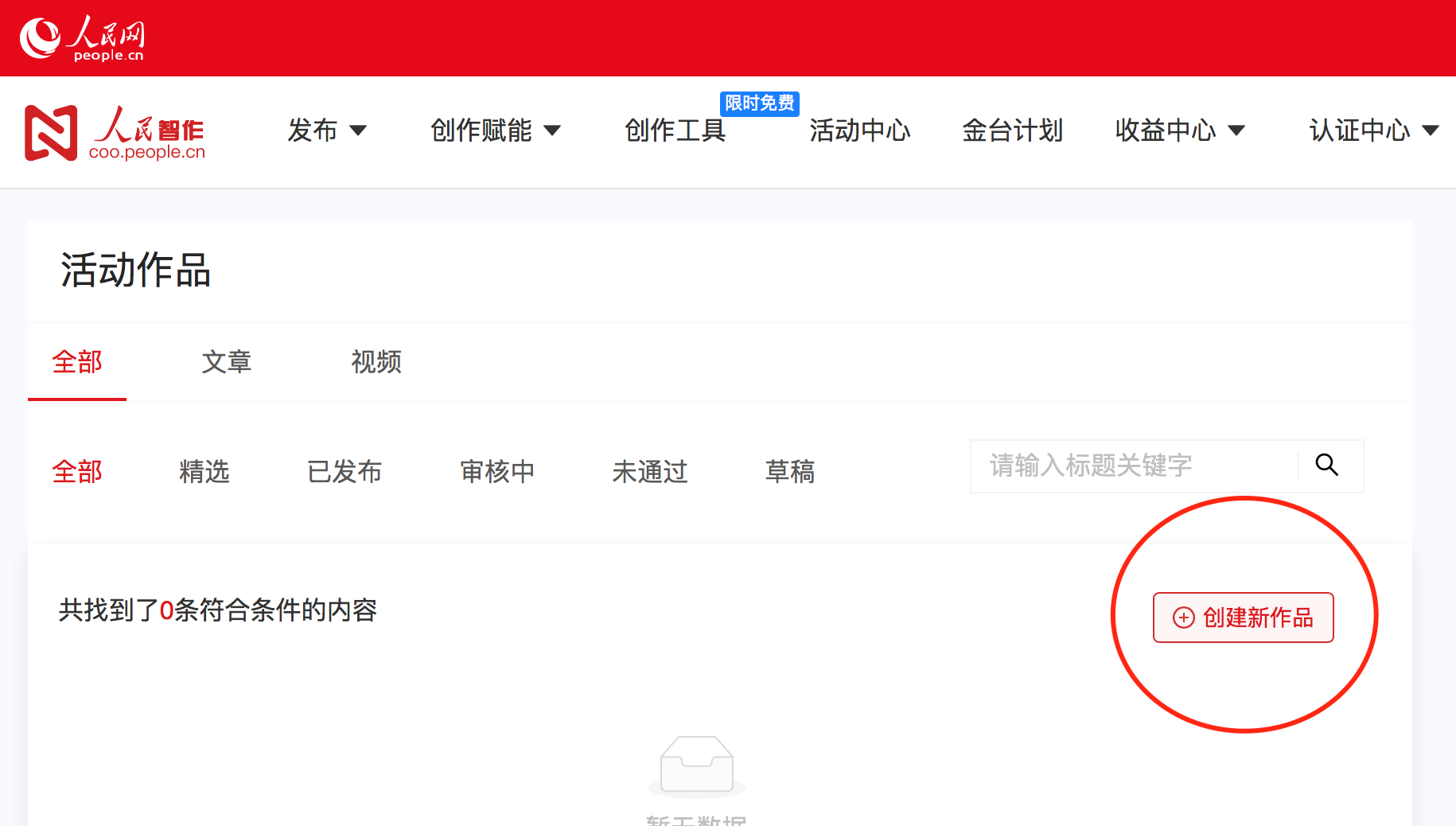Expand the 收益中心 dropdown menu

click(x=1180, y=131)
